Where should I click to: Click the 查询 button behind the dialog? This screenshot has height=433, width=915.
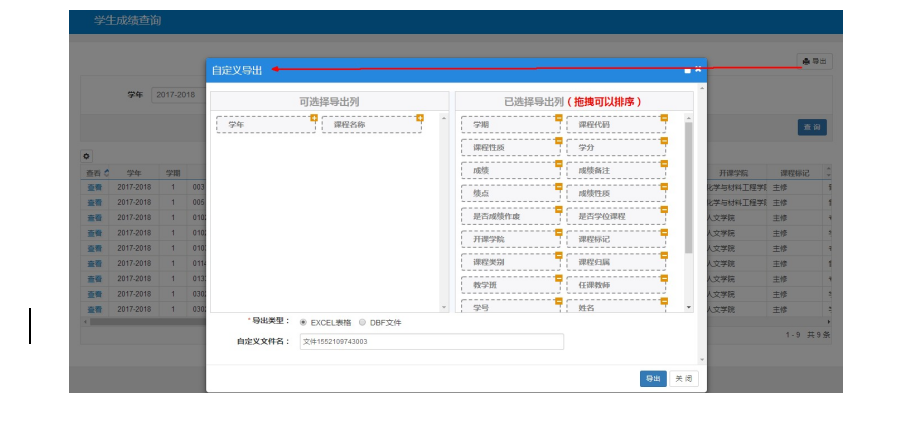(x=811, y=127)
